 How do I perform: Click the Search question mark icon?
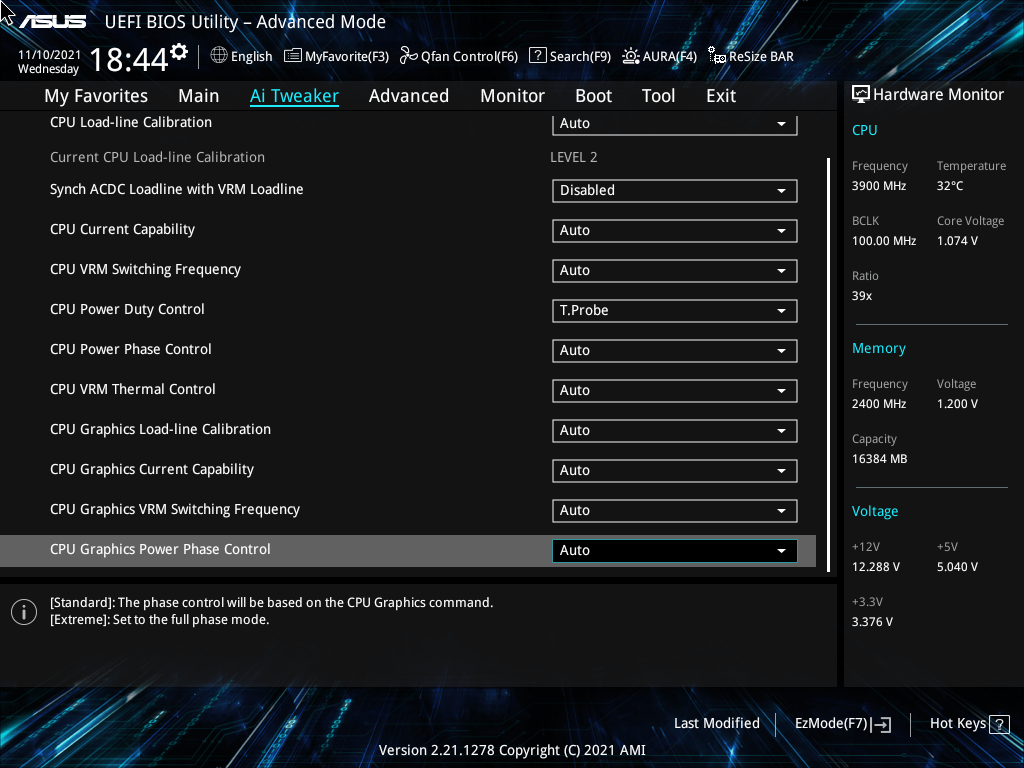(537, 56)
